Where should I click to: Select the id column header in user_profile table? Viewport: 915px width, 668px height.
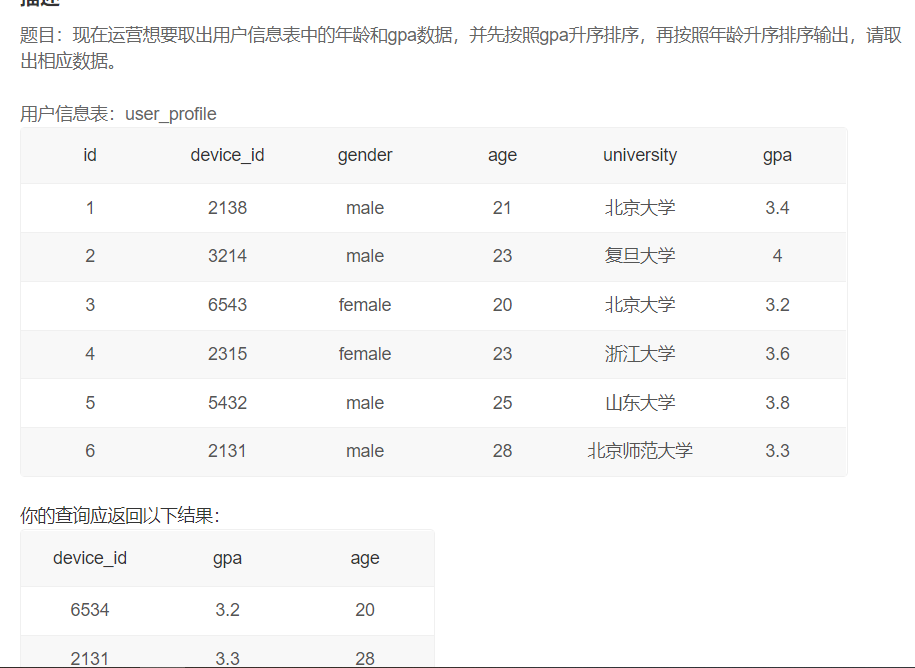point(90,155)
